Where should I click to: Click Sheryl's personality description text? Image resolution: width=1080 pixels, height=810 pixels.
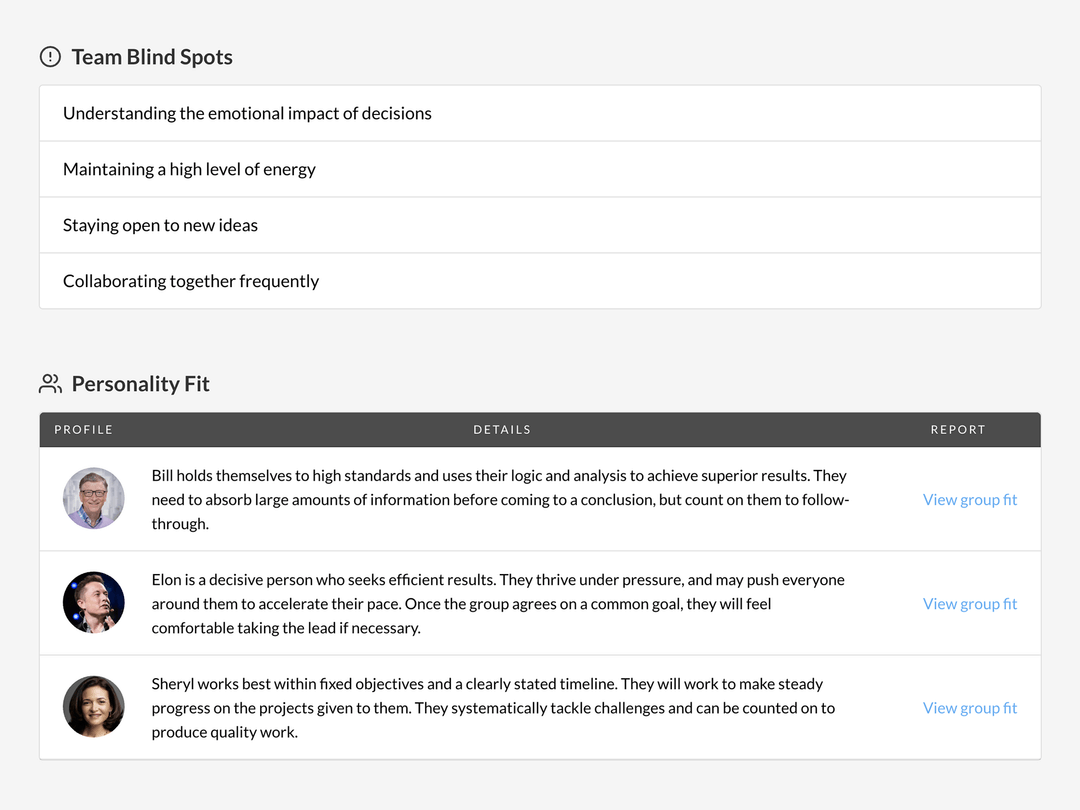tap(493, 708)
